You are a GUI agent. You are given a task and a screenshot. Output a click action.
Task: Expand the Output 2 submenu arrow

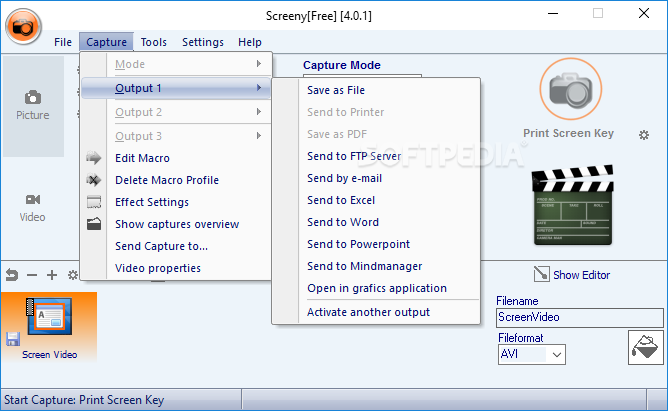point(259,112)
